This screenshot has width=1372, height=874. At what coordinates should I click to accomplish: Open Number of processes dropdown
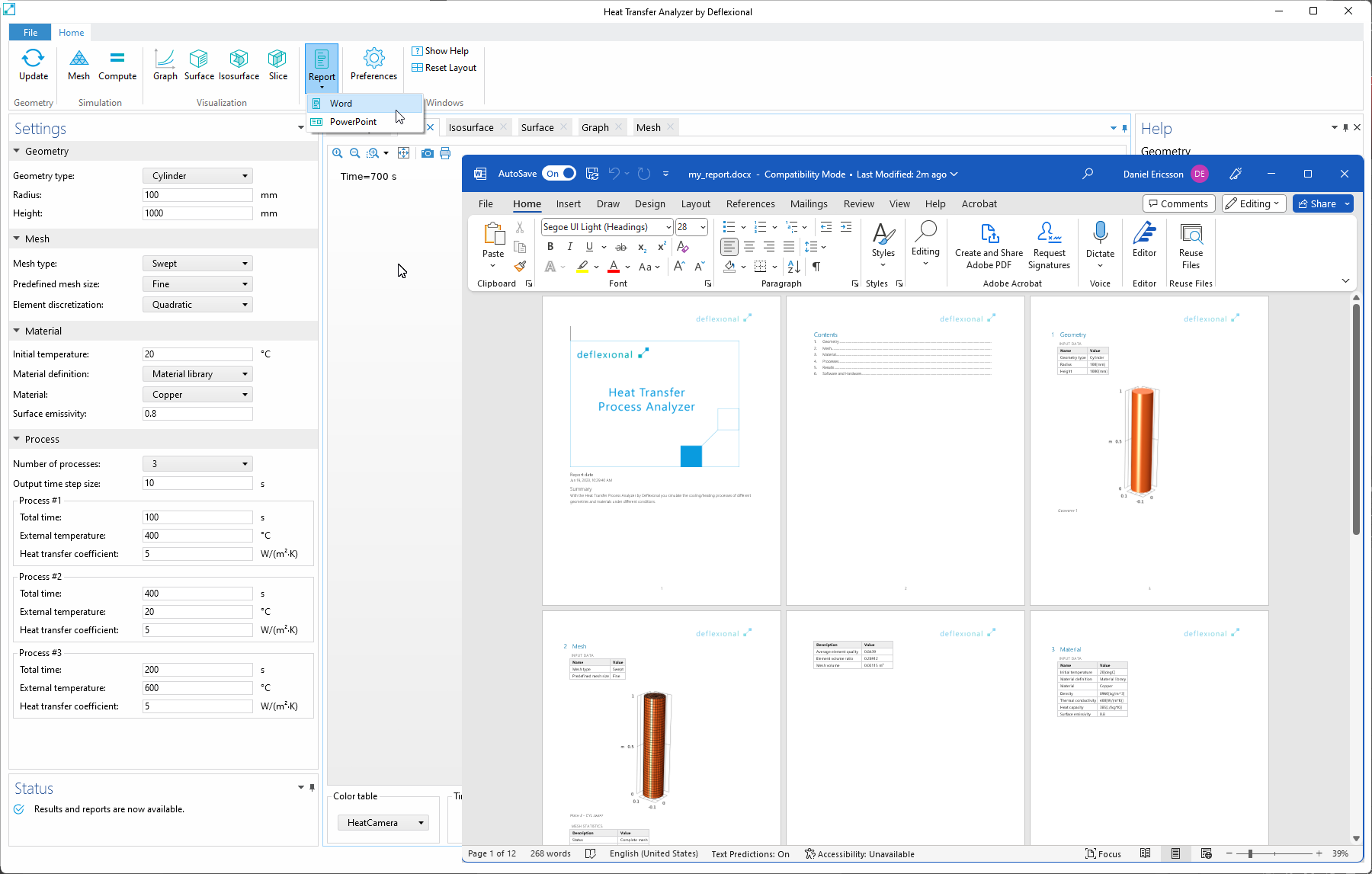click(x=197, y=464)
